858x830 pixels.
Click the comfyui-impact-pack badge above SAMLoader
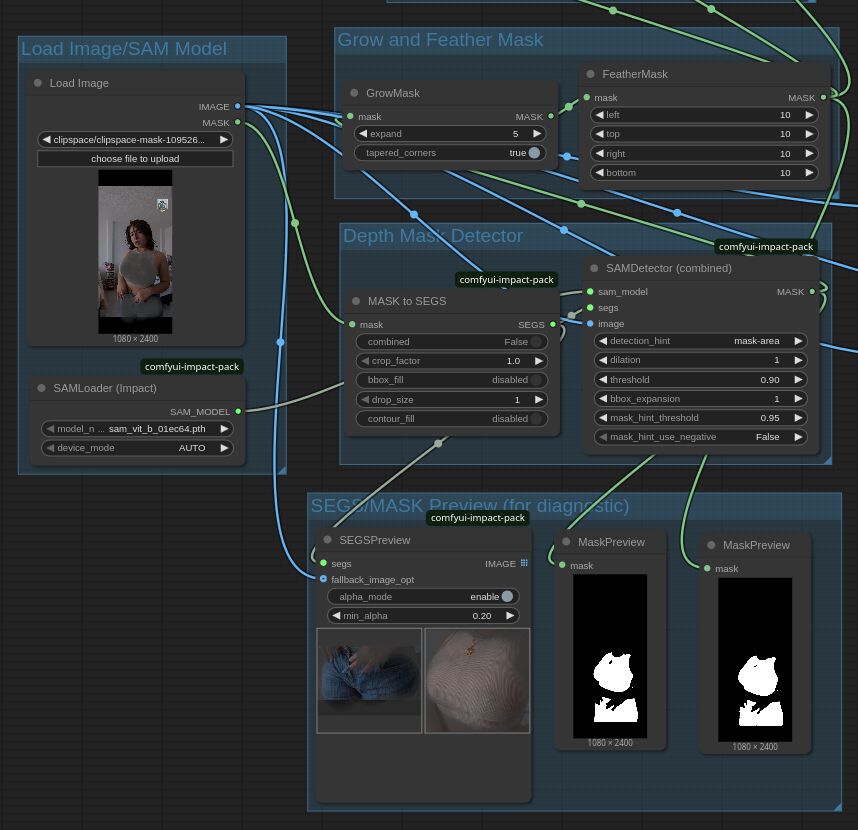pos(192,367)
